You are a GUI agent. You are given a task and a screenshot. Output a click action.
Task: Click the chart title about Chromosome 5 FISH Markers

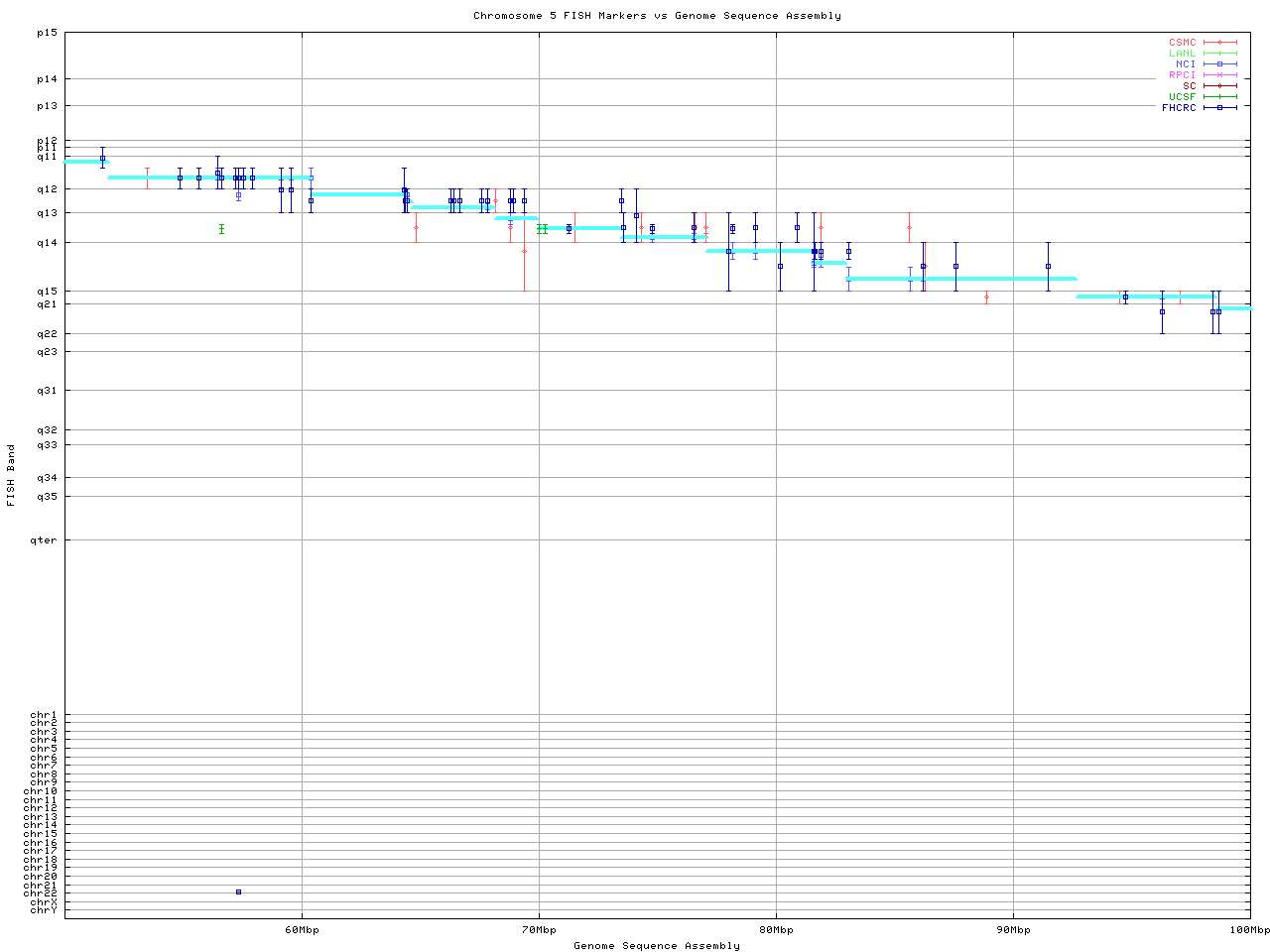[657, 16]
